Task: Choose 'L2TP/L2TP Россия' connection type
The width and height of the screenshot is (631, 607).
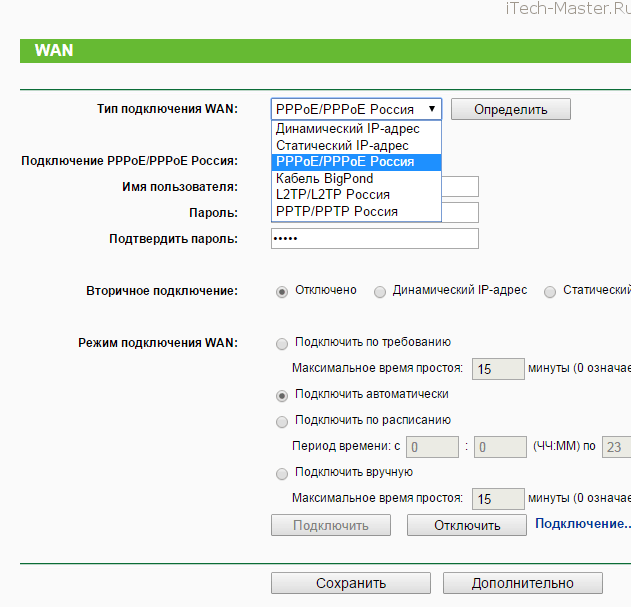Action: tap(332, 195)
